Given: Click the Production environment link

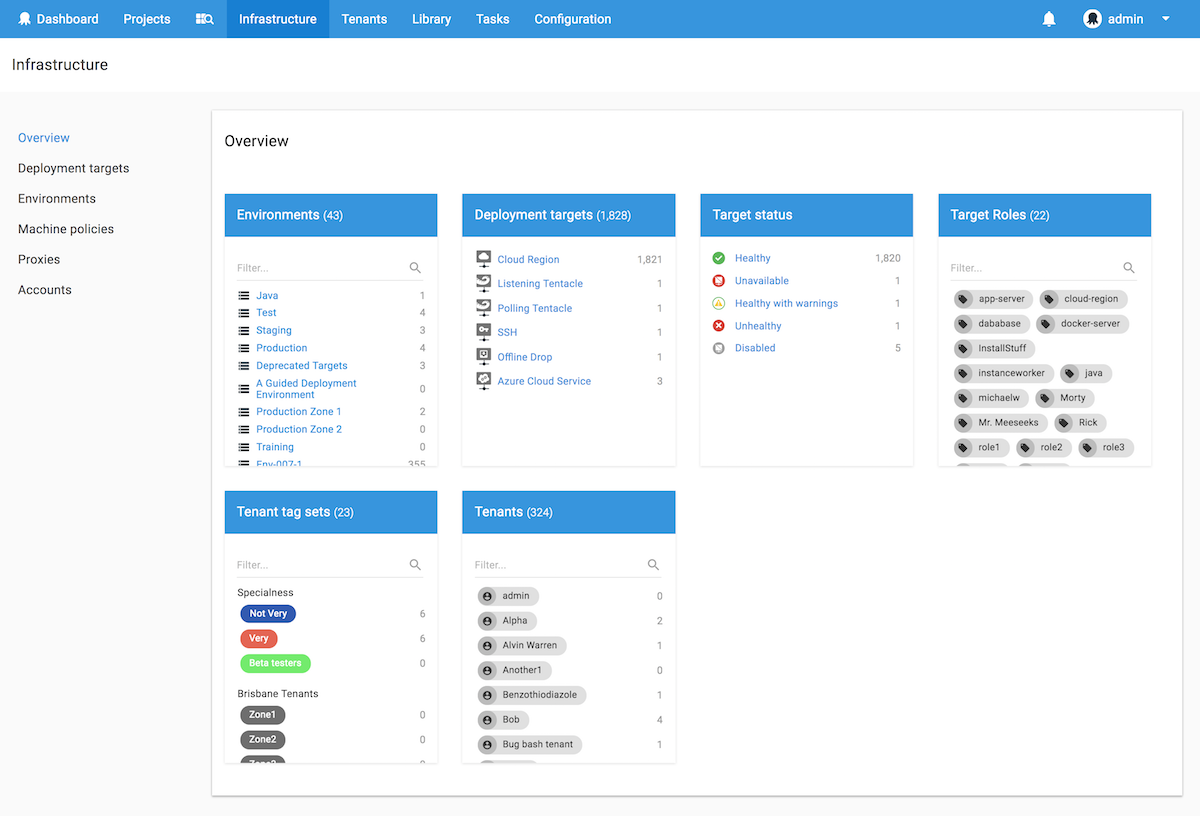Looking at the screenshot, I should [281, 348].
